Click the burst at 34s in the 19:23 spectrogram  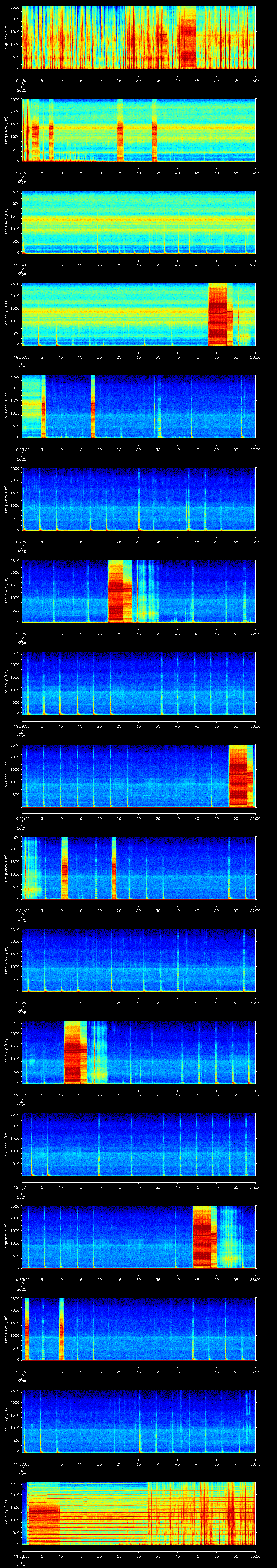(x=155, y=130)
